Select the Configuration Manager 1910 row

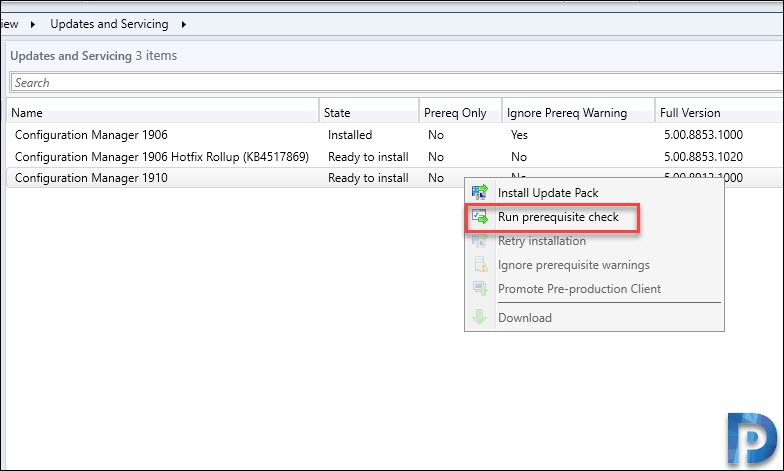(x=235, y=178)
